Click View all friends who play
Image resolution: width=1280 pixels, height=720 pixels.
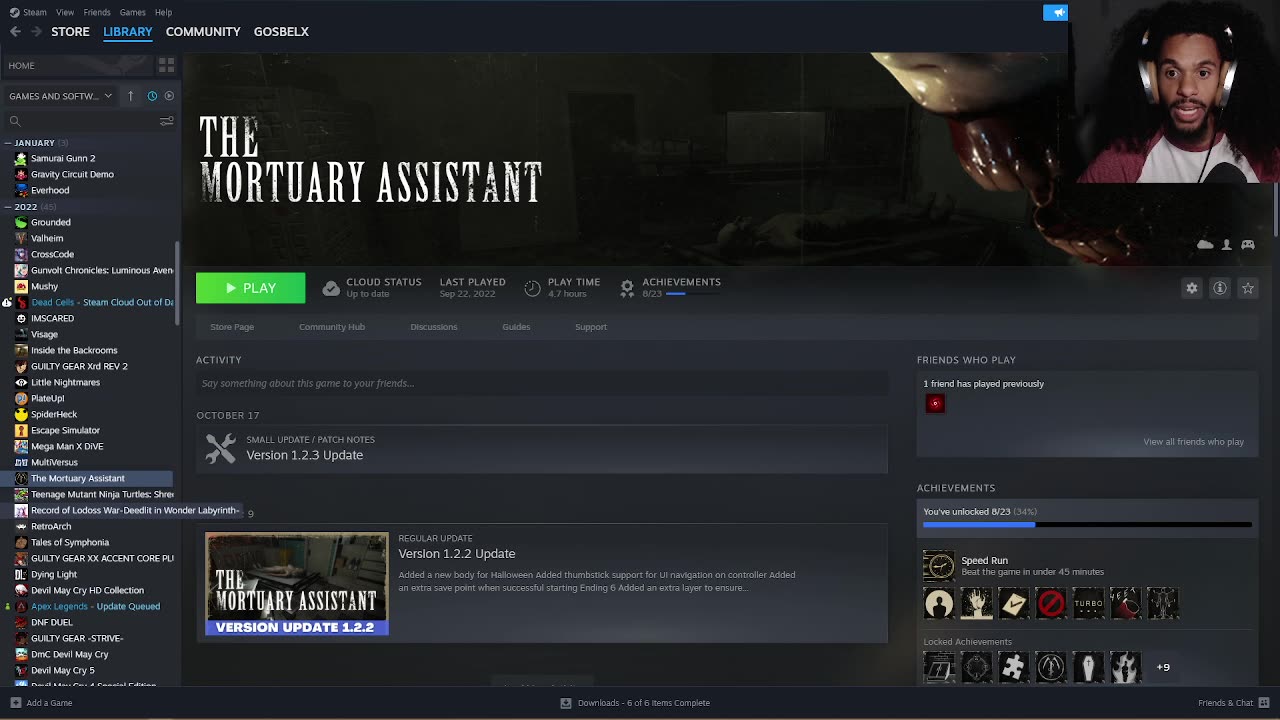(1194, 442)
